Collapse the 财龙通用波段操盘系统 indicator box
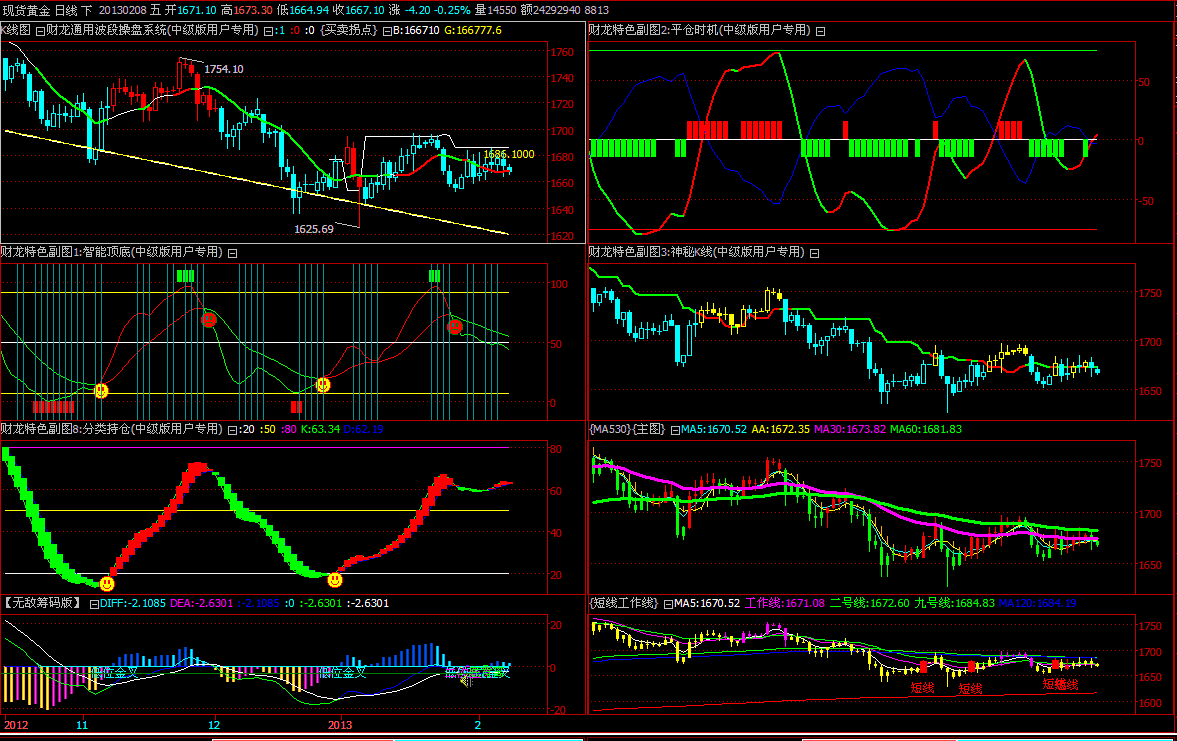The width and height of the screenshot is (1177, 741). coord(40,31)
